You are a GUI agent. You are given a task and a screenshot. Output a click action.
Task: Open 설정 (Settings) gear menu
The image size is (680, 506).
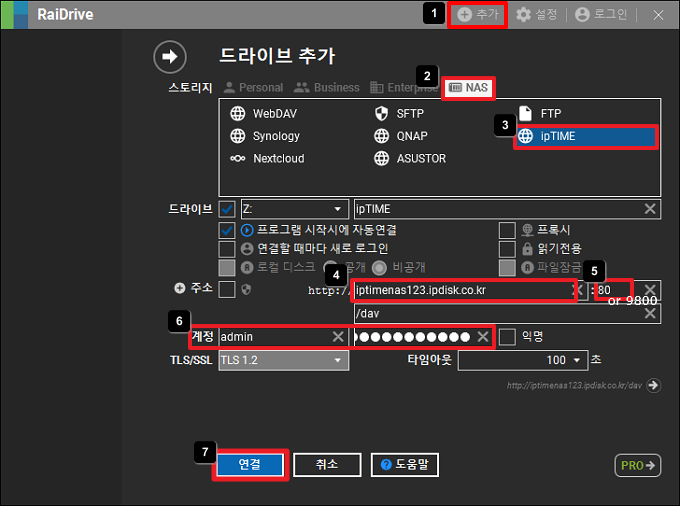(536, 15)
